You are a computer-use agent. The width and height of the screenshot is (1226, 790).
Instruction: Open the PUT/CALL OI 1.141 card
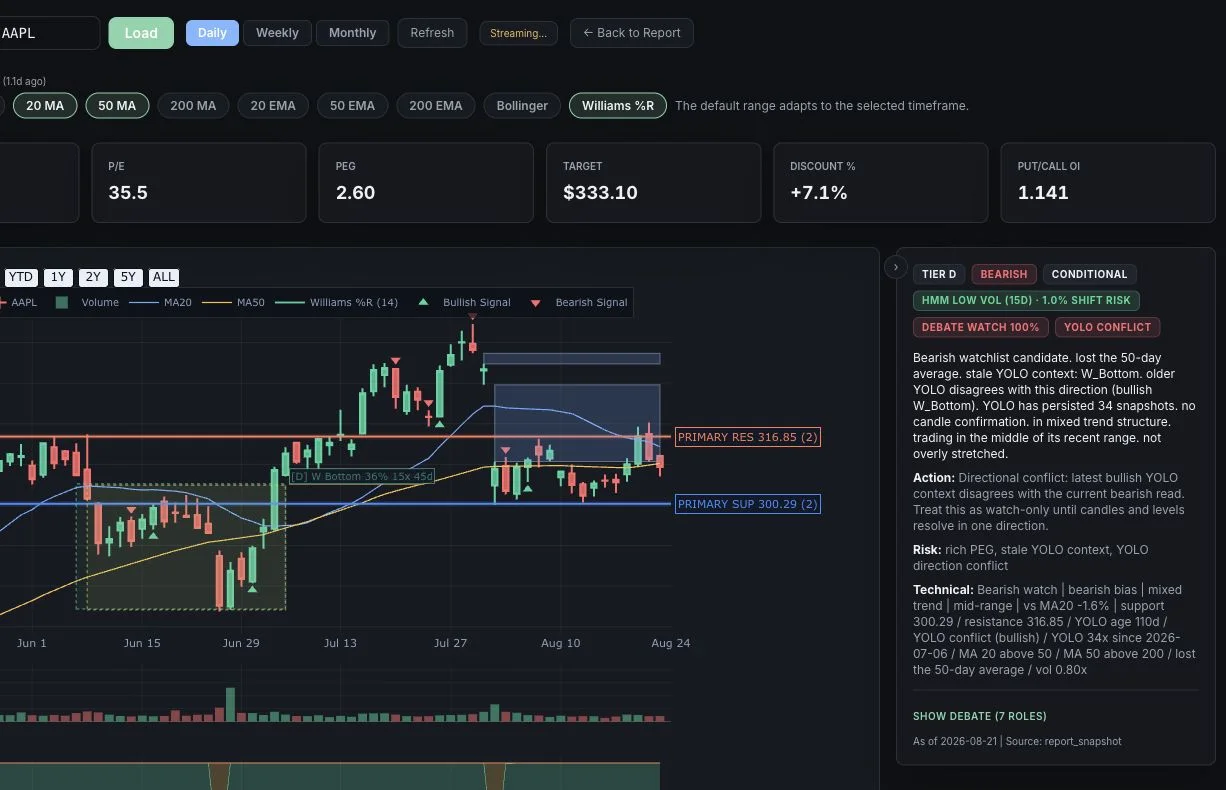click(x=1108, y=182)
